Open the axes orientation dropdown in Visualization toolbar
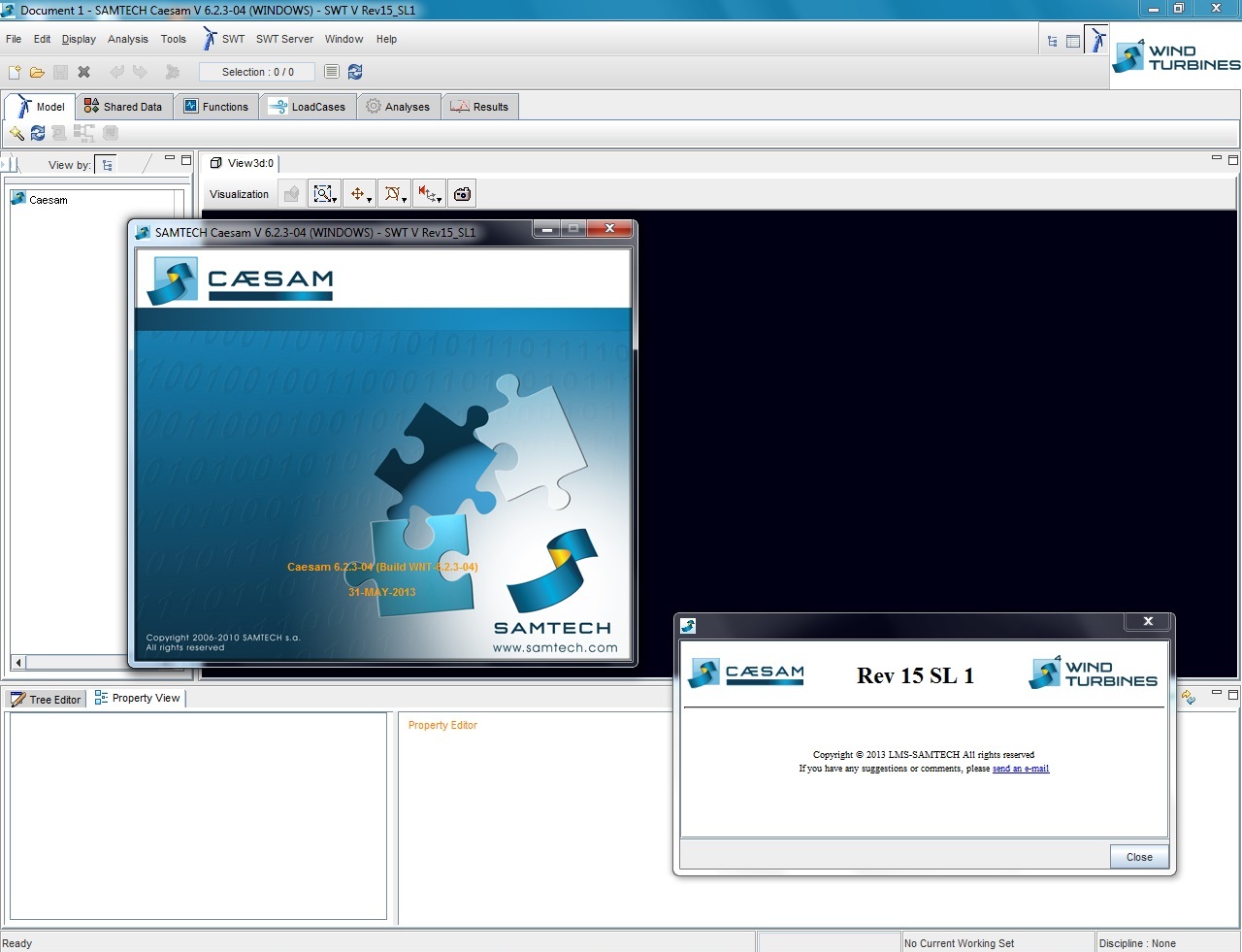The image size is (1242, 952). point(429,194)
